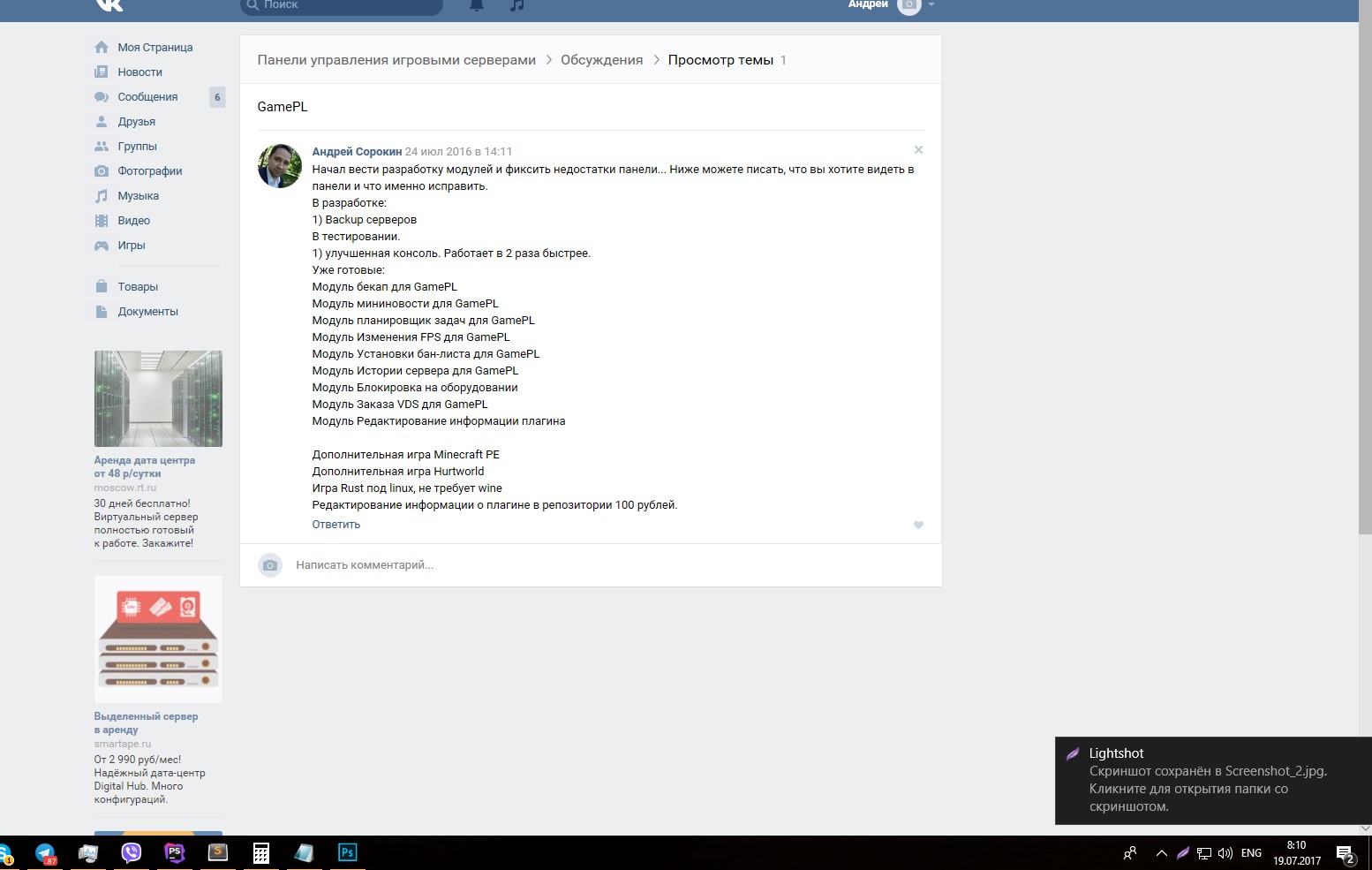This screenshot has height=870, width=1372.
Task: Like the post with the heart icon
Action: pos(918,525)
